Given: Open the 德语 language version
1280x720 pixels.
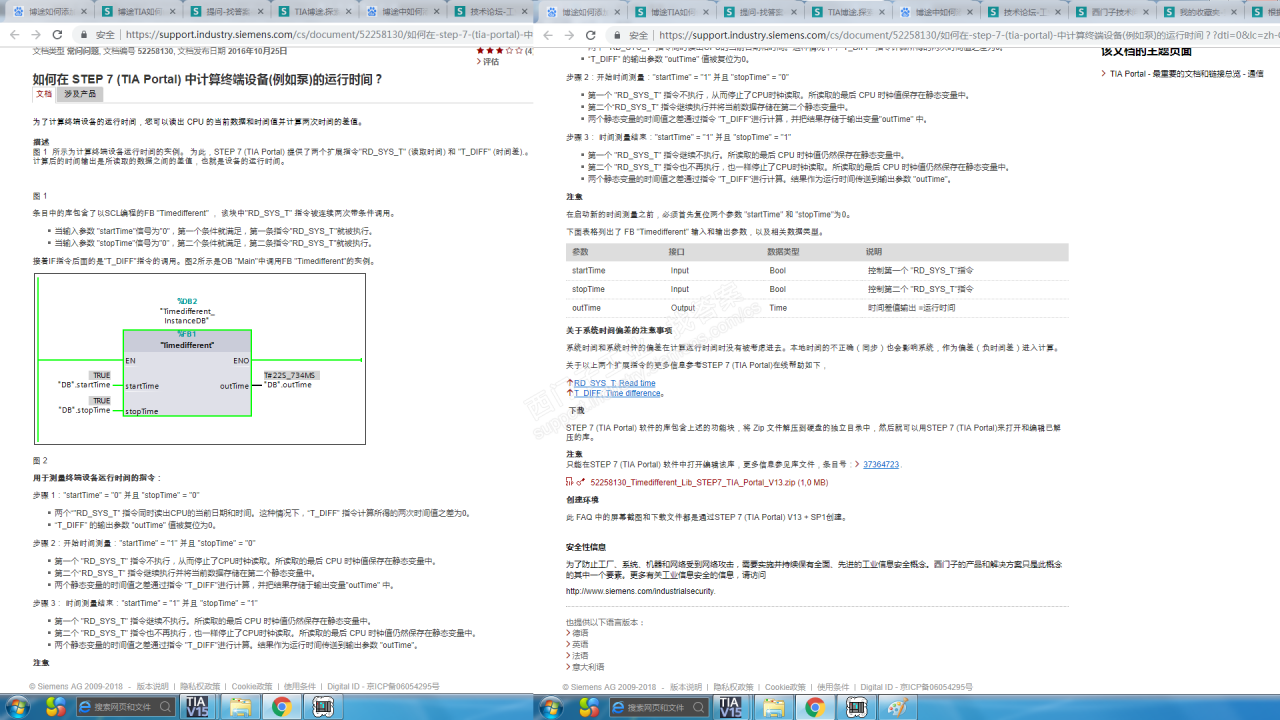Looking at the screenshot, I should pyautogui.click(x=580, y=632).
